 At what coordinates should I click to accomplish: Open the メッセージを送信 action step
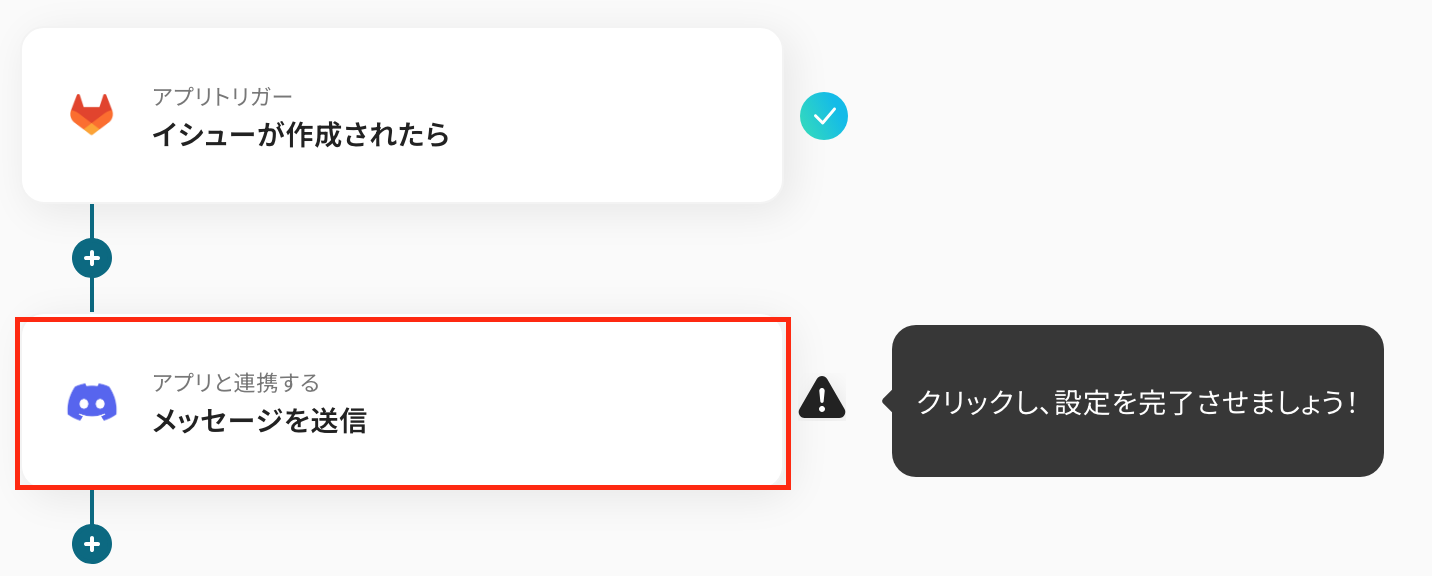pyautogui.click(x=259, y=421)
